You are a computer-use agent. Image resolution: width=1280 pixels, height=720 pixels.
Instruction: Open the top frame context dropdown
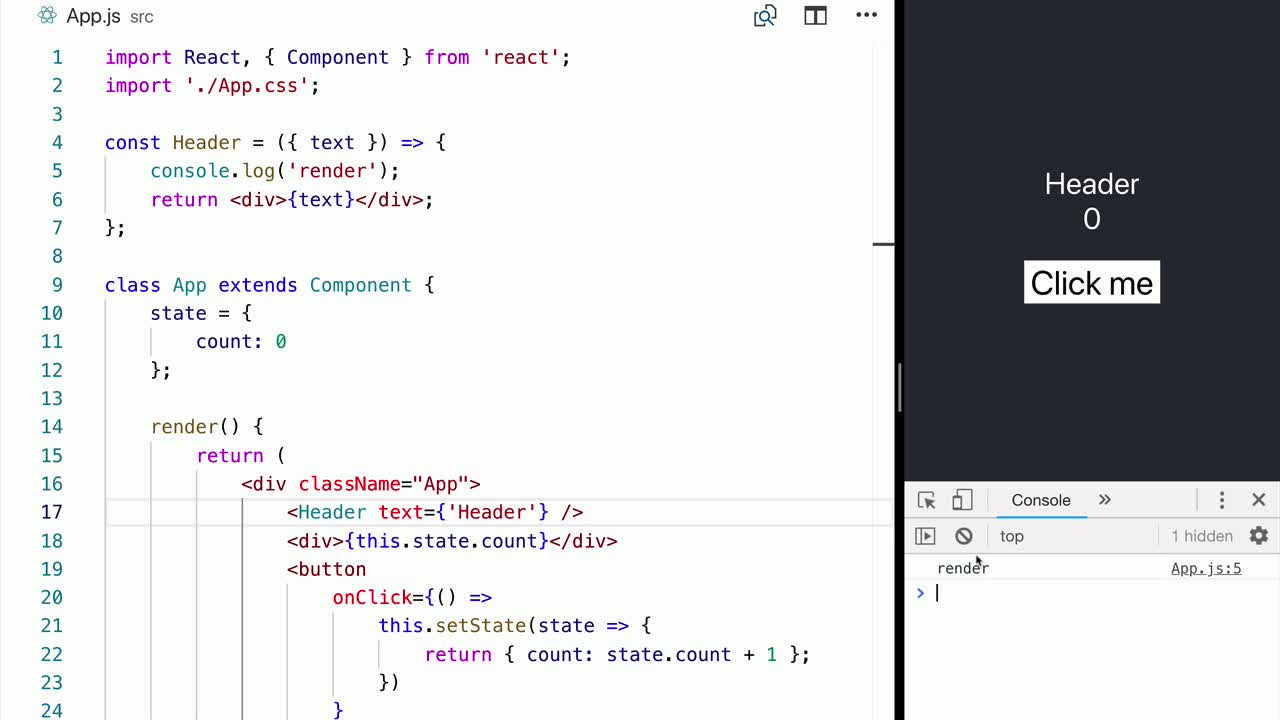(1011, 536)
